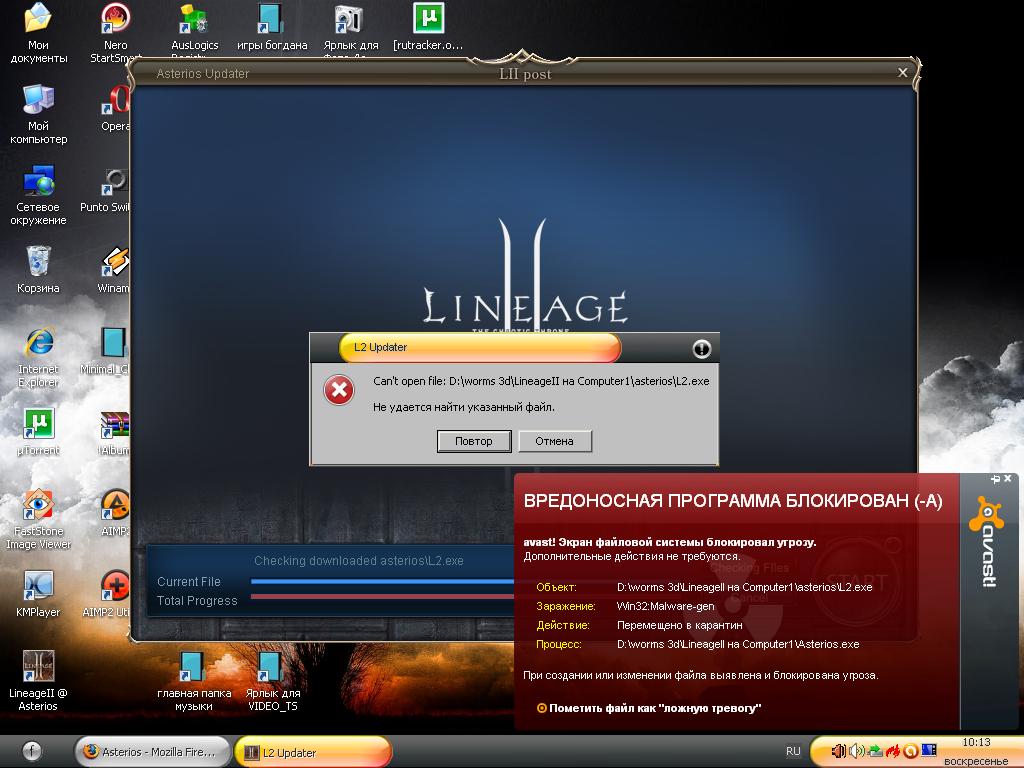Click the 'Asterios Updater' title text

[x=202, y=74]
